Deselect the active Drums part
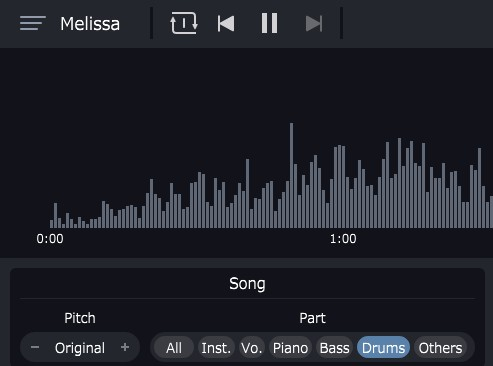The image size is (493, 366). (383, 348)
